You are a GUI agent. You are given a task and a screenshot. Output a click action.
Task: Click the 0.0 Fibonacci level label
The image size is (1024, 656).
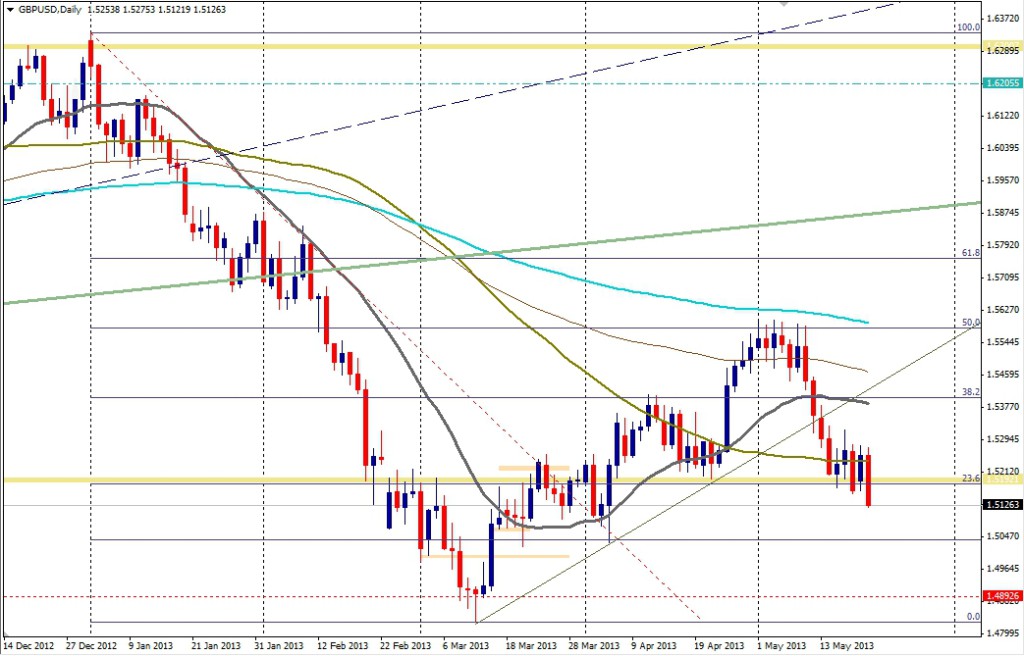(x=971, y=617)
